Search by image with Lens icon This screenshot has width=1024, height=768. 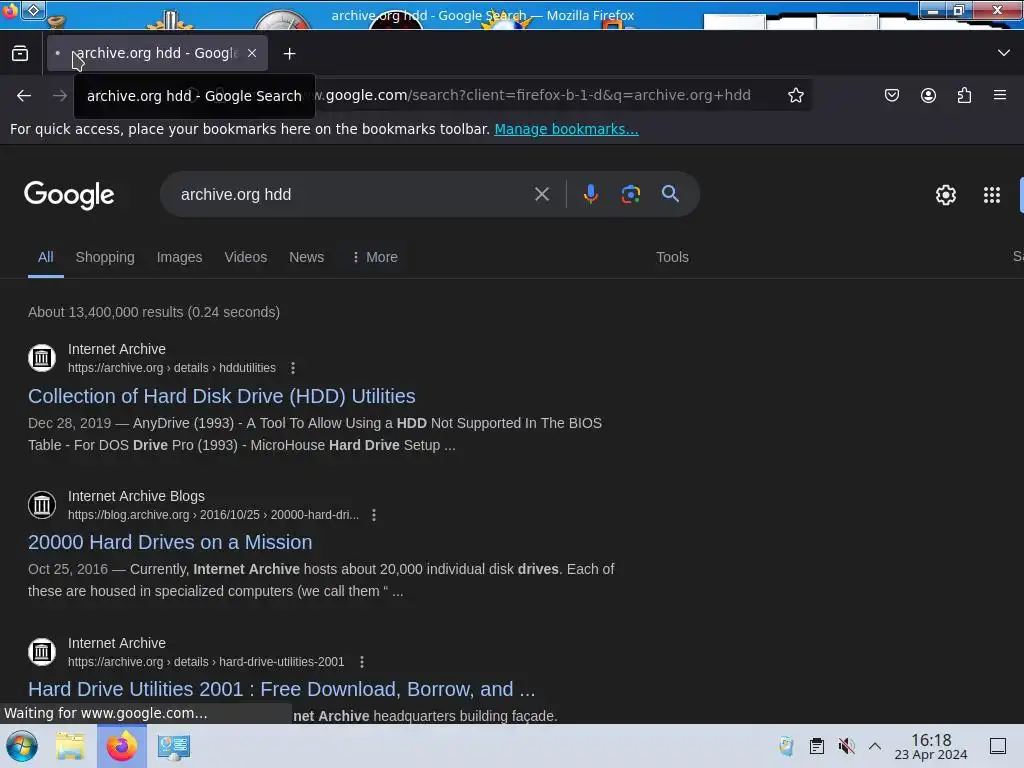click(630, 195)
